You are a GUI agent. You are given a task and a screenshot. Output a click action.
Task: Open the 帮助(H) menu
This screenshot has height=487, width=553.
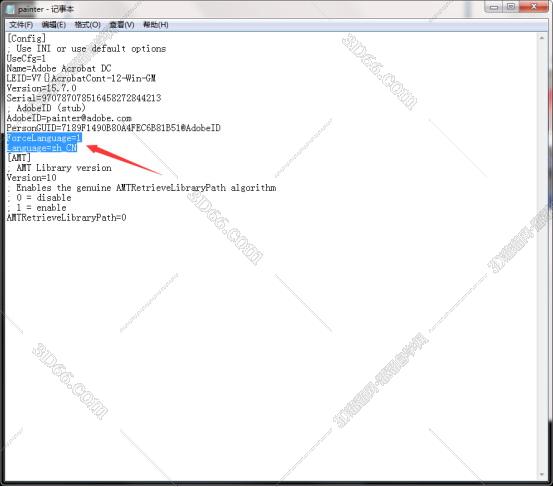(156, 25)
